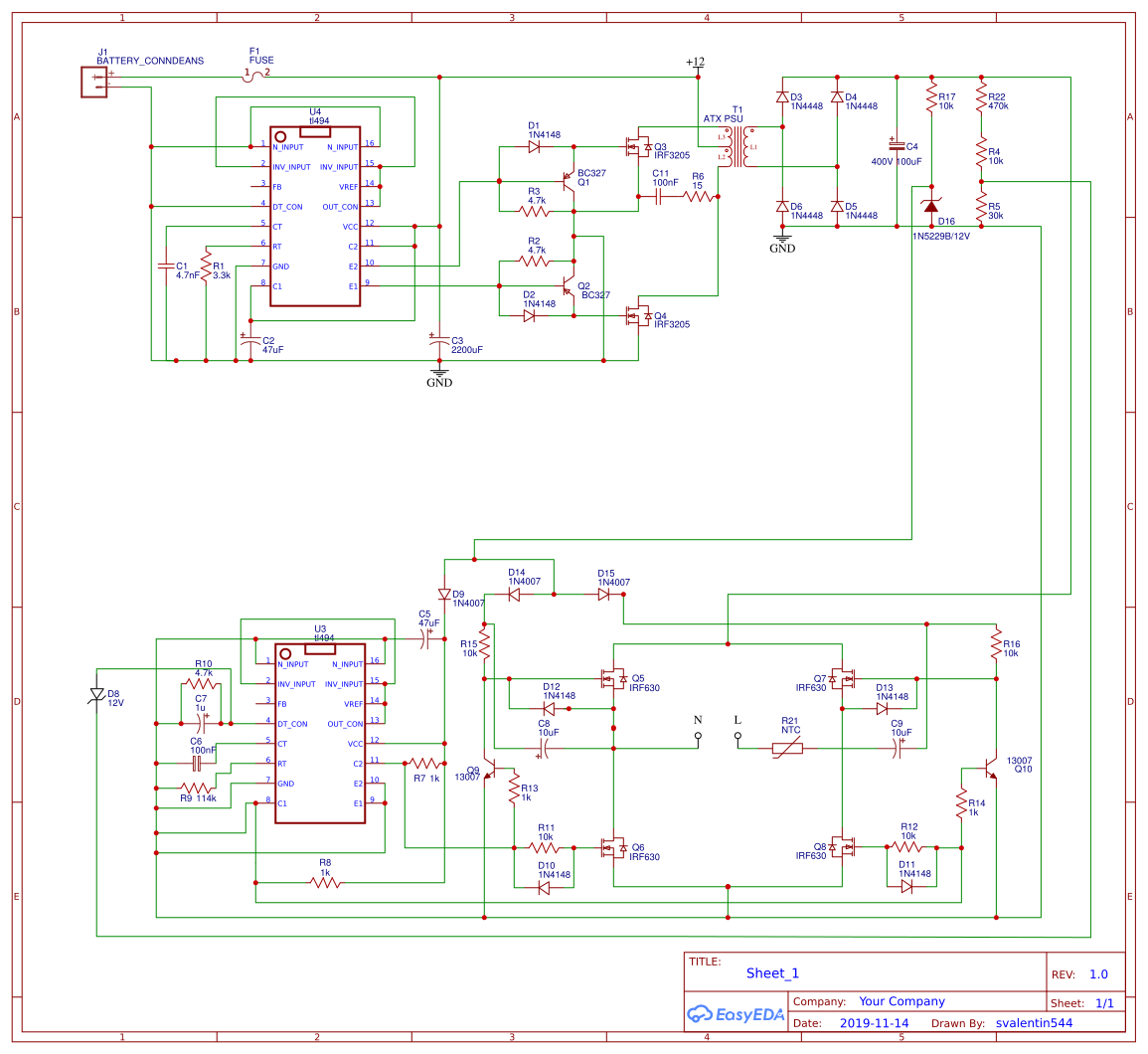Click the Sheet_1 title text
Image resolution: width=1148 pixels, height=1054 pixels.
pos(772,972)
